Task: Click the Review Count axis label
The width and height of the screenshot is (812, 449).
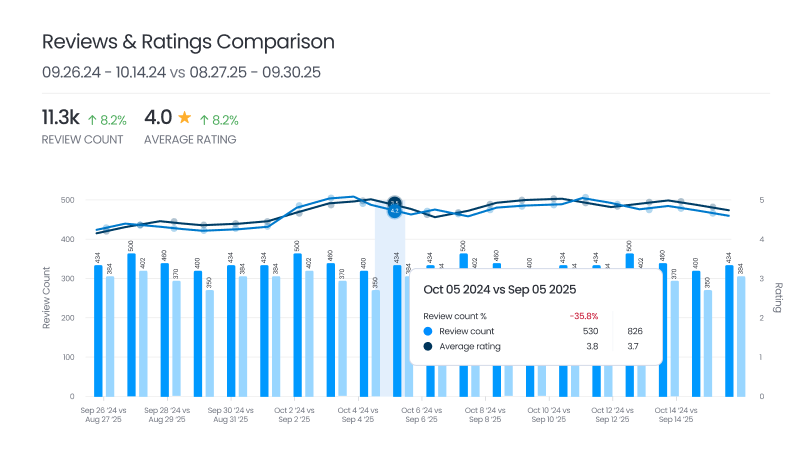Action: [46, 298]
